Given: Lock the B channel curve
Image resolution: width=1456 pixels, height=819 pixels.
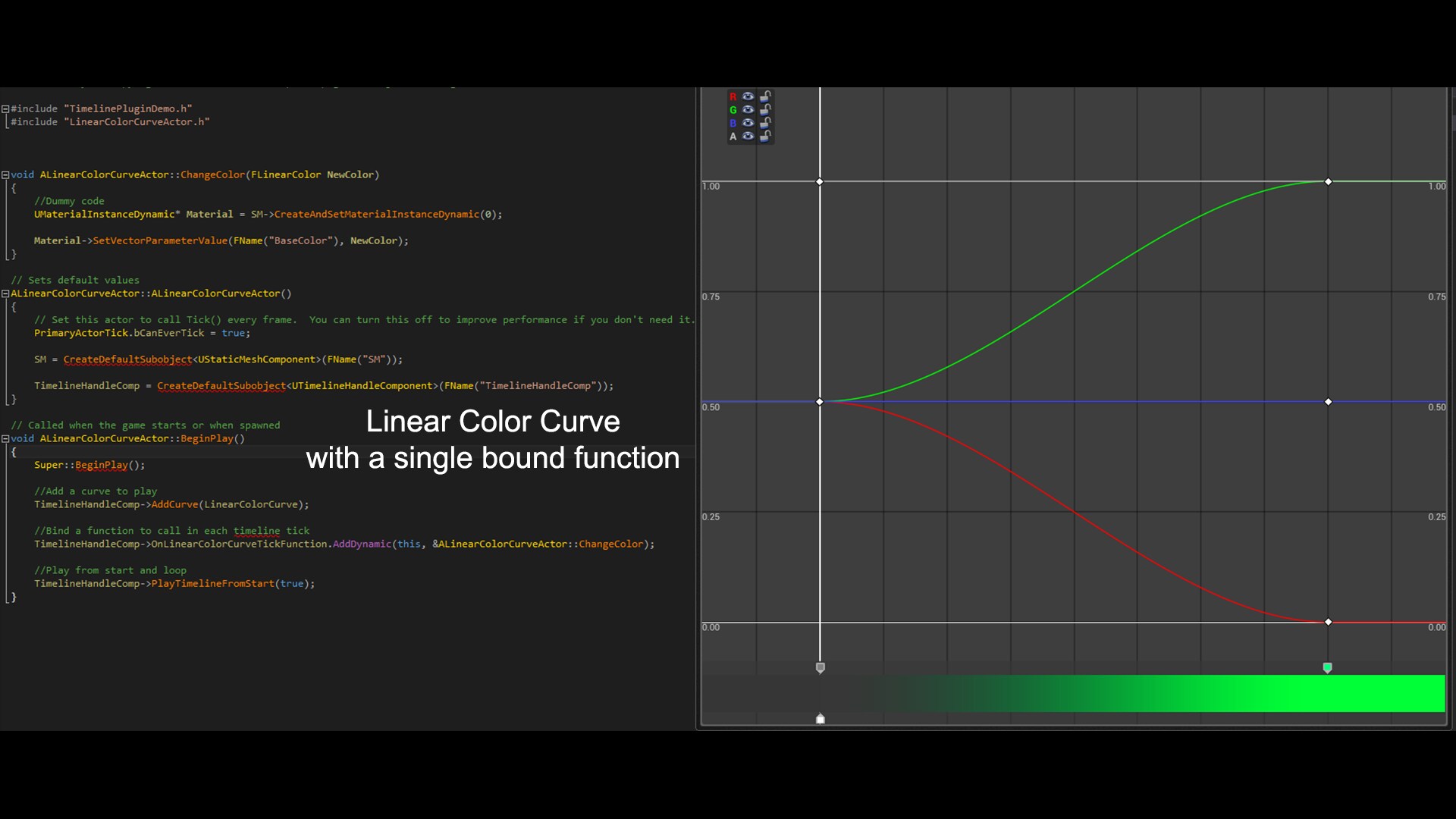Looking at the screenshot, I should click(764, 124).
